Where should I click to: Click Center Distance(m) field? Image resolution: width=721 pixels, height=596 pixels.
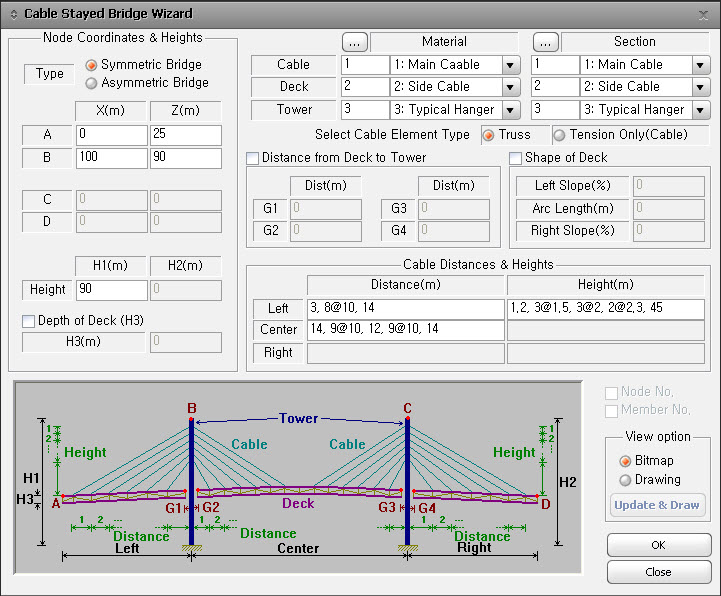pyautogui.click(x=406, y=330)
